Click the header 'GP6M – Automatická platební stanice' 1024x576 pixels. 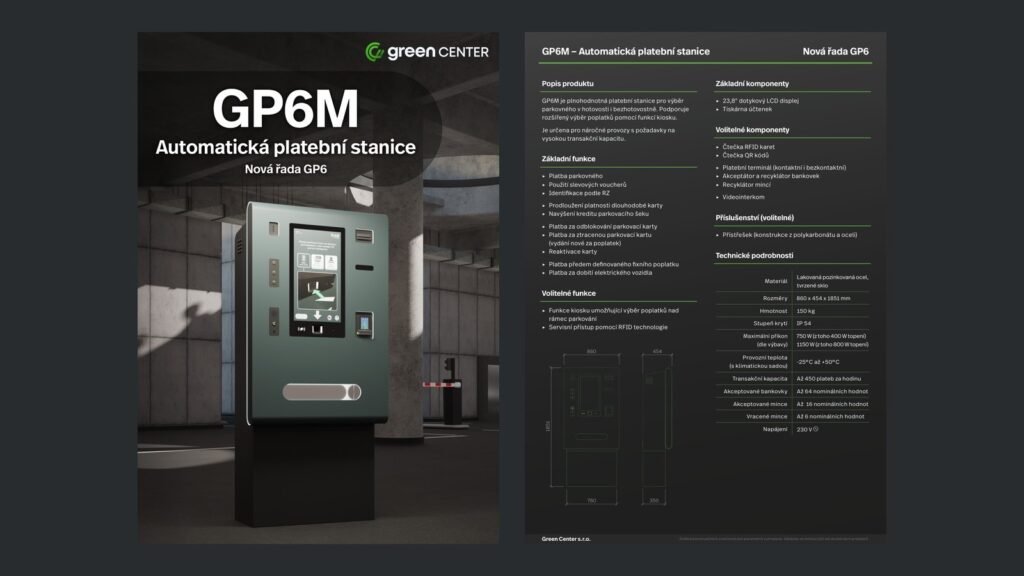pyautogui.click(x=626, y=51)
